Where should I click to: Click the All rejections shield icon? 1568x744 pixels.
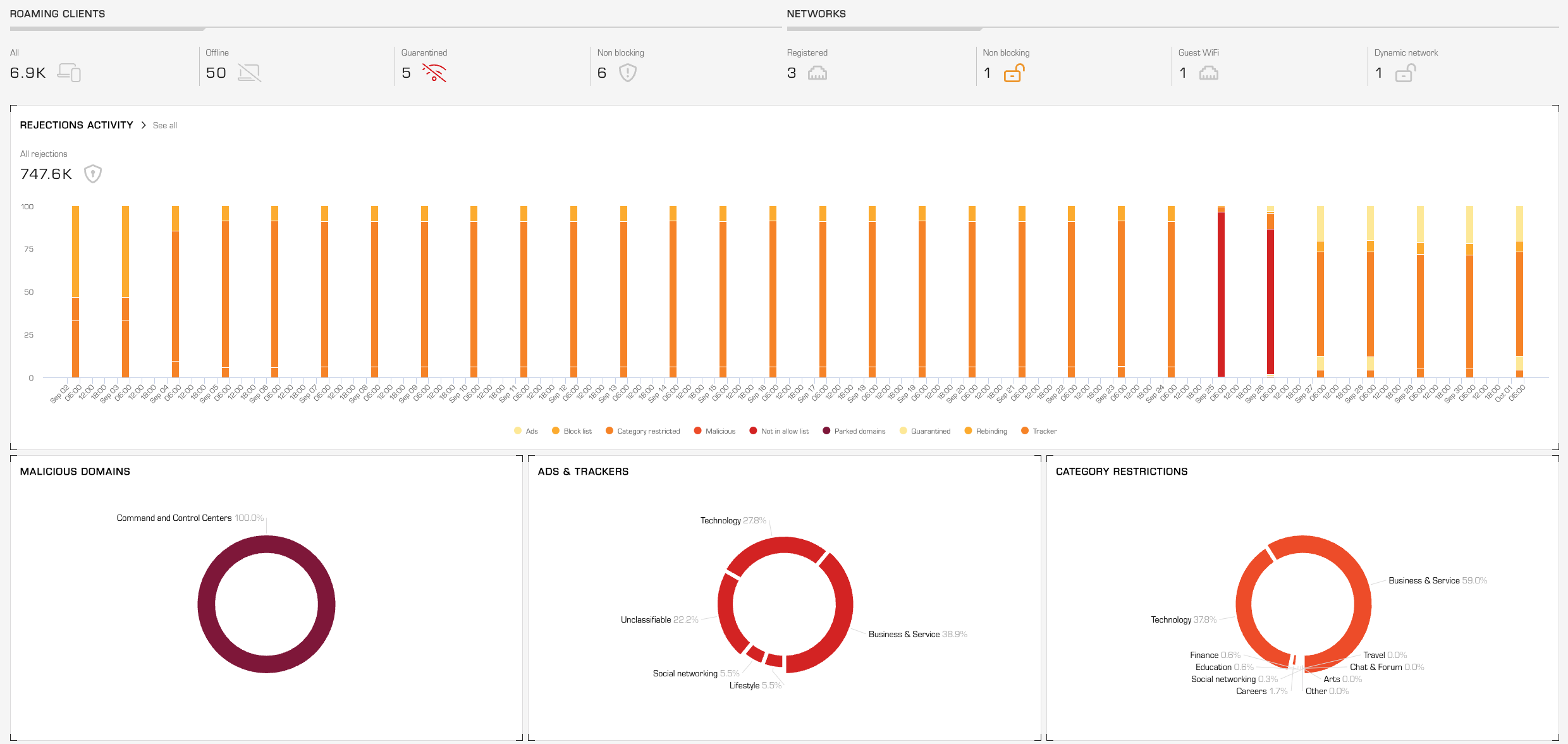93,173
